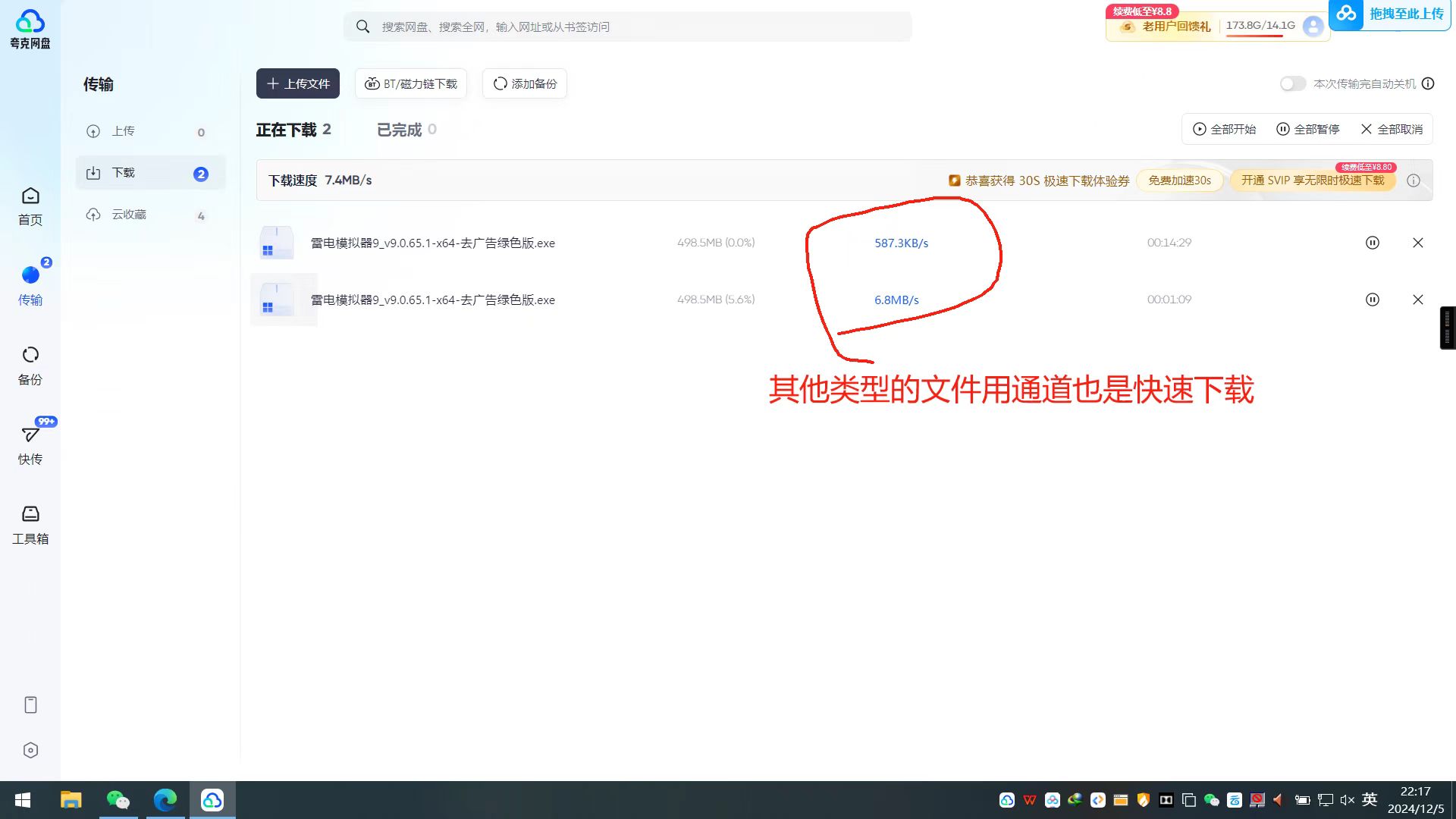The image size is (1456, 819).
Task: Click the settings hexagon icon in sidebar
Action: coord(30,750)
